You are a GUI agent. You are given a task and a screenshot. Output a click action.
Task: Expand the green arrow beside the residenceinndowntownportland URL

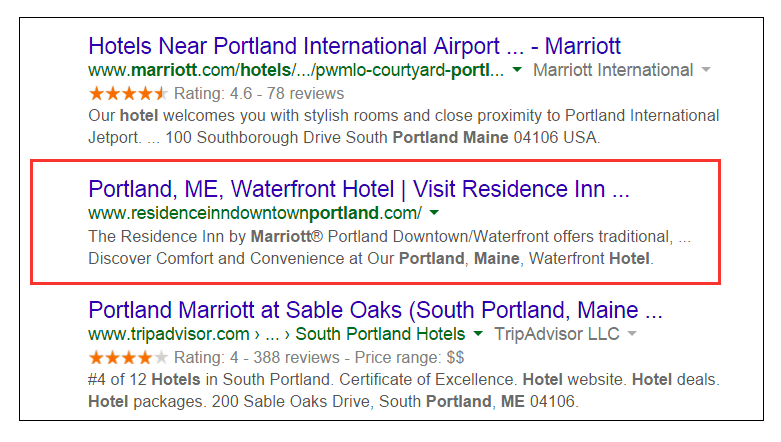(x=434, y=213)
